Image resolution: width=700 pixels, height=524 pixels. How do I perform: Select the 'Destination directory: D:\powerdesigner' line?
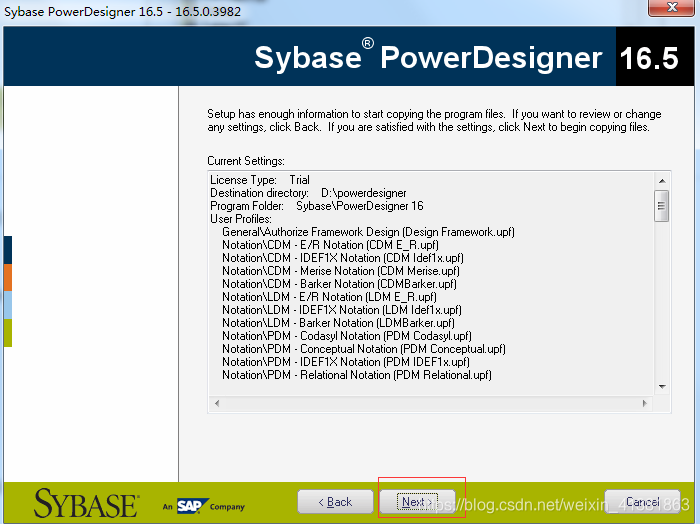pyautogui.click(x=308, y=193)
